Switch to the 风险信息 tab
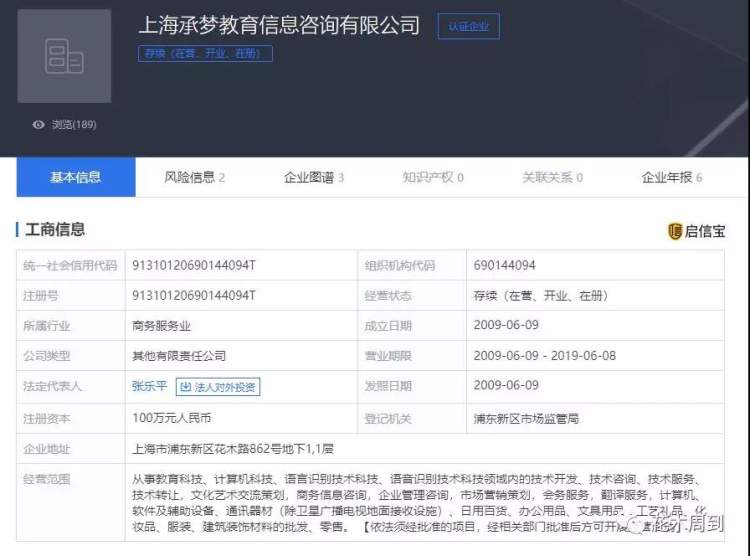The image size is (750, 556). tap(194, 177)
